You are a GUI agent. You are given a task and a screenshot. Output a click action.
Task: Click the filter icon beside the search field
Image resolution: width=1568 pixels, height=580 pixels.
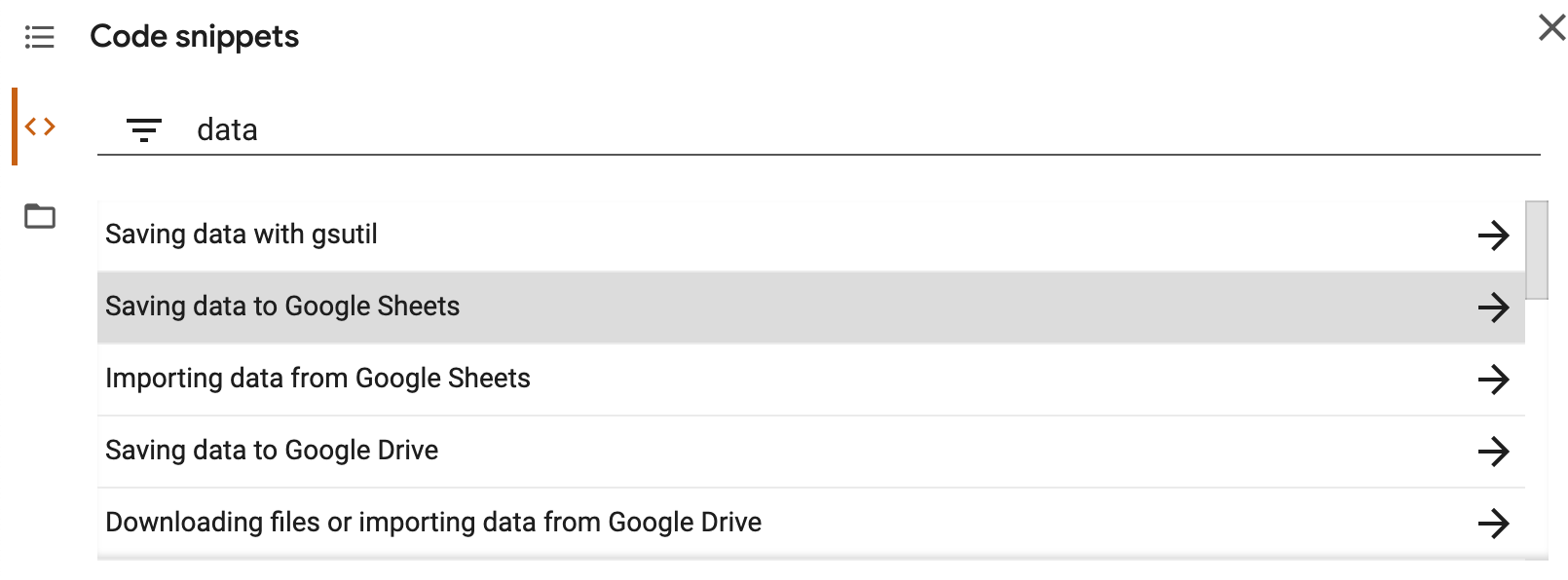coord(143,129)
